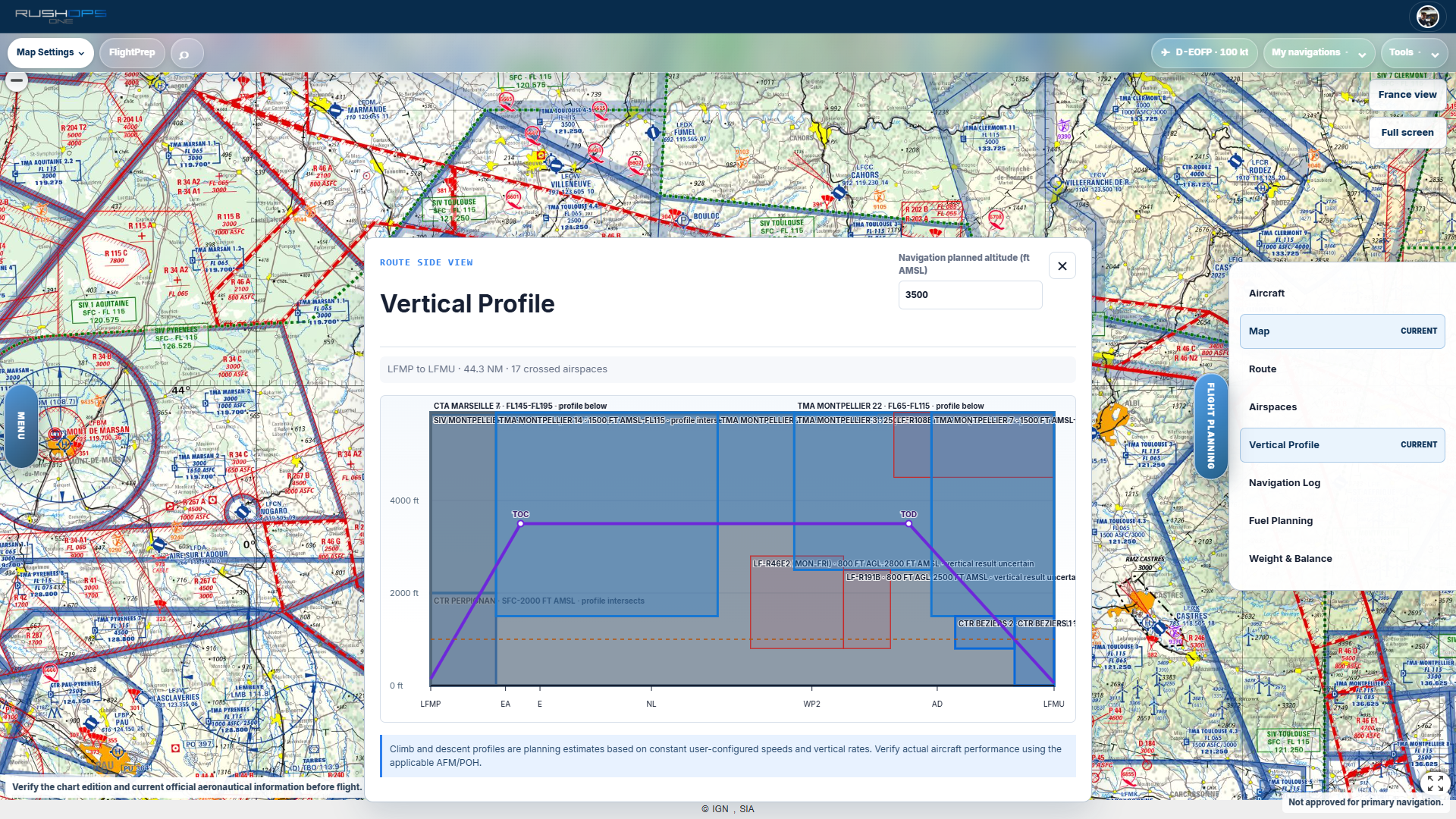Click the 4000 ft axis label
The width and height of the screenshot is (1456, 819).
[404, 501]
